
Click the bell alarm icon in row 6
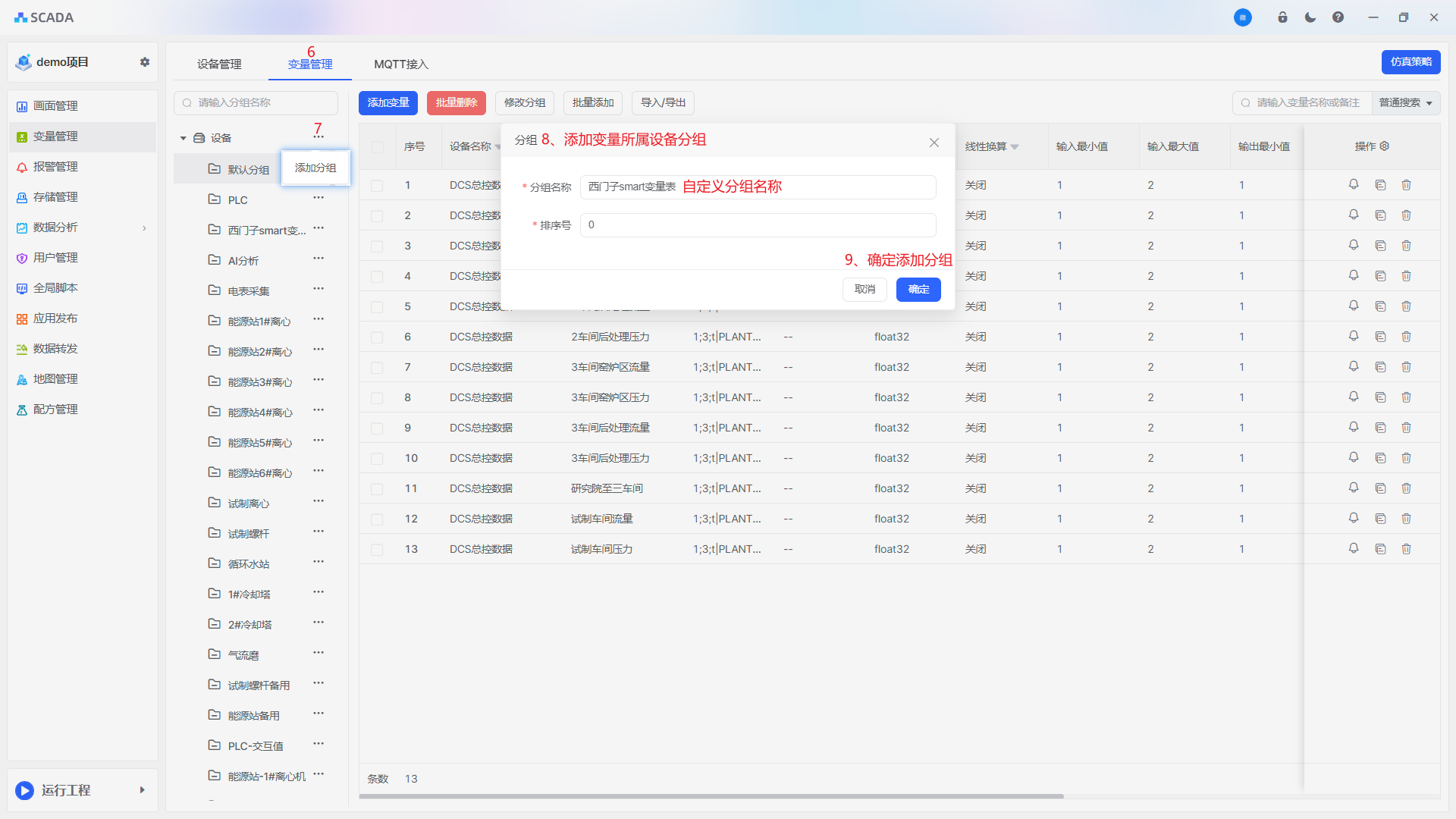pyautogui.click(x=1354, y=336)
